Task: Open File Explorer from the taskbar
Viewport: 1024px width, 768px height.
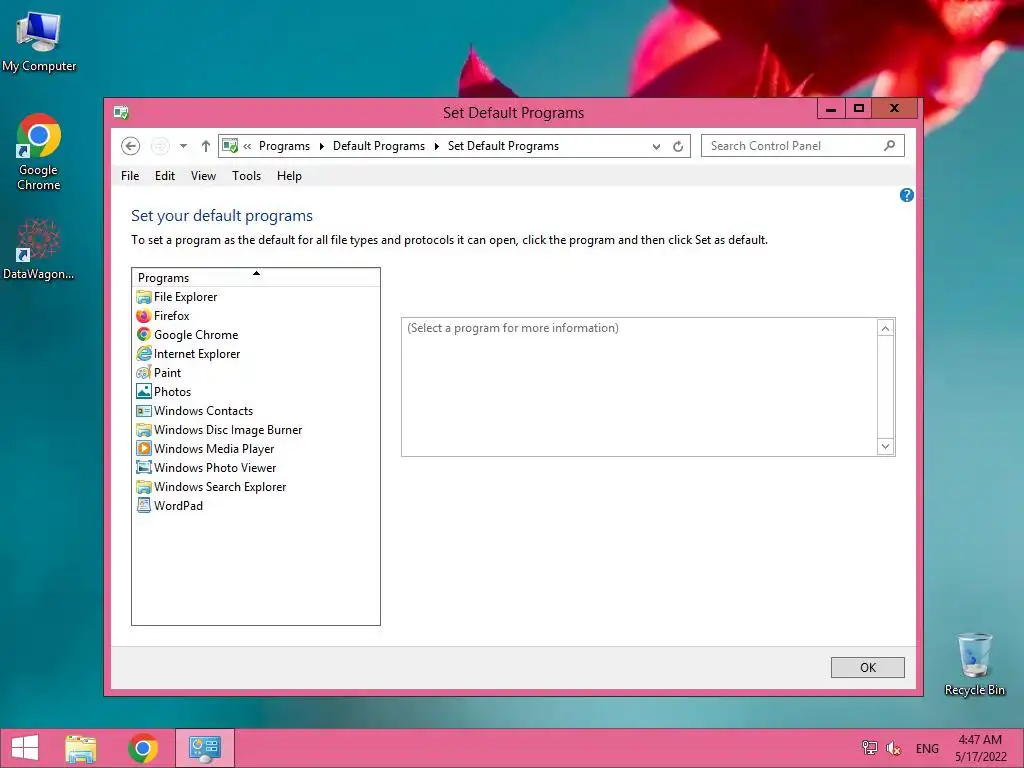Action: tap(80, 748)
